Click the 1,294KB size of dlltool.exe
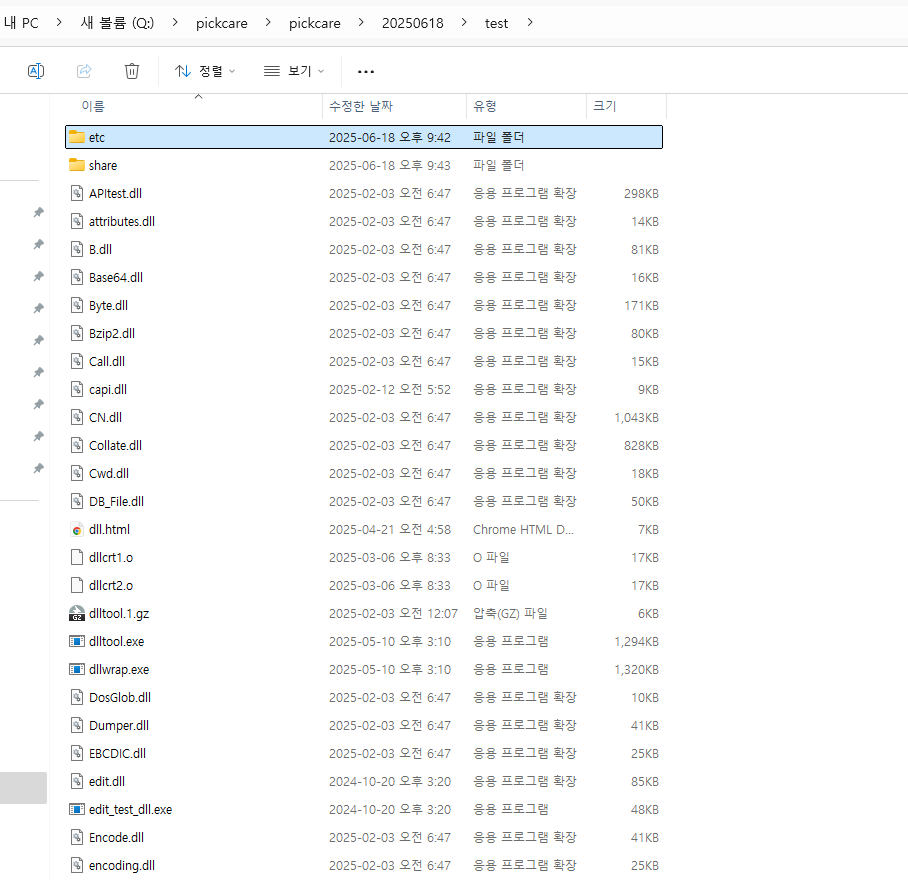The image size is (908, 880). pyautogui.click(x=636, y=641)
